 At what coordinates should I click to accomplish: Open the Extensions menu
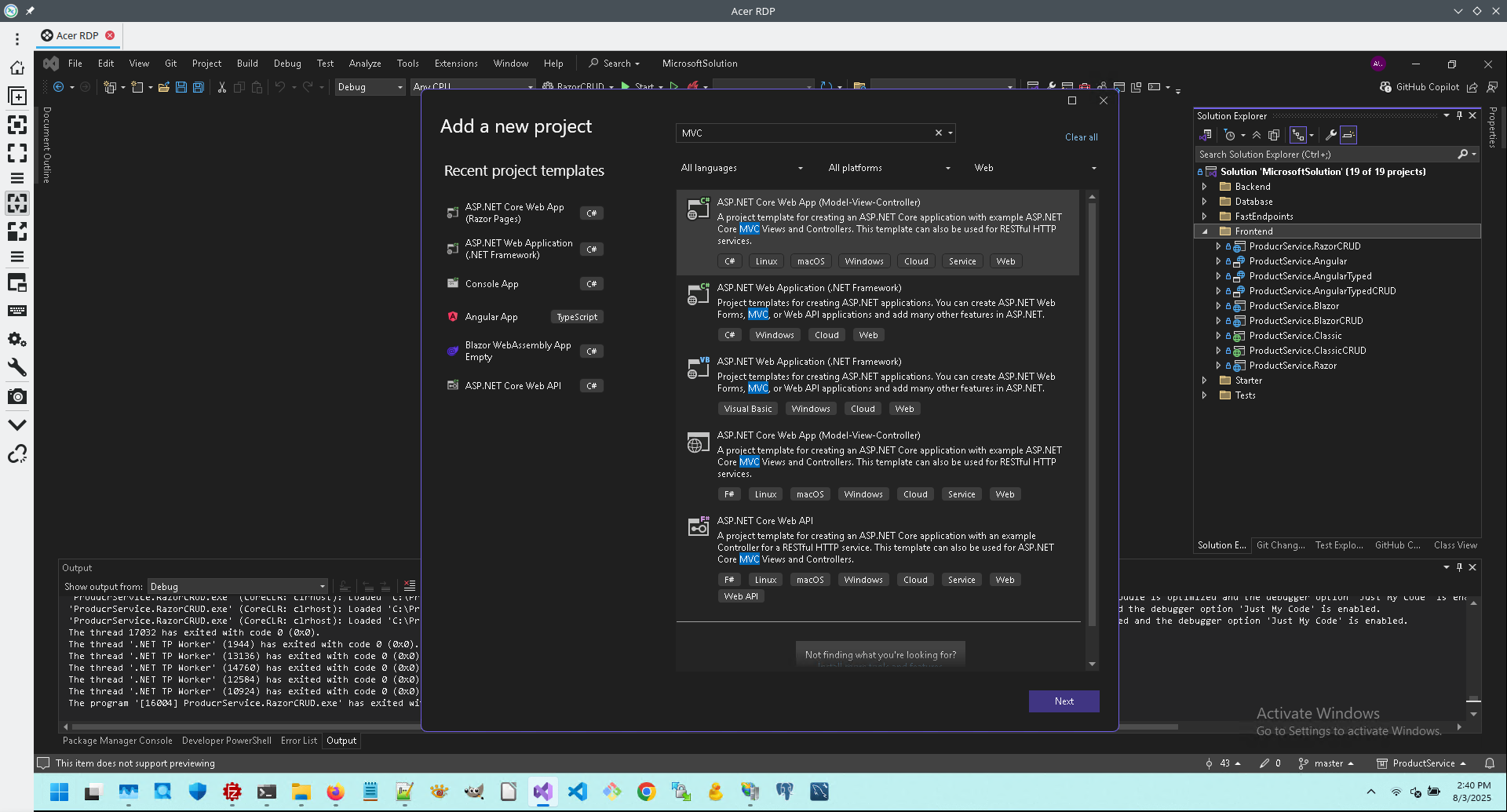coord(456,64)
